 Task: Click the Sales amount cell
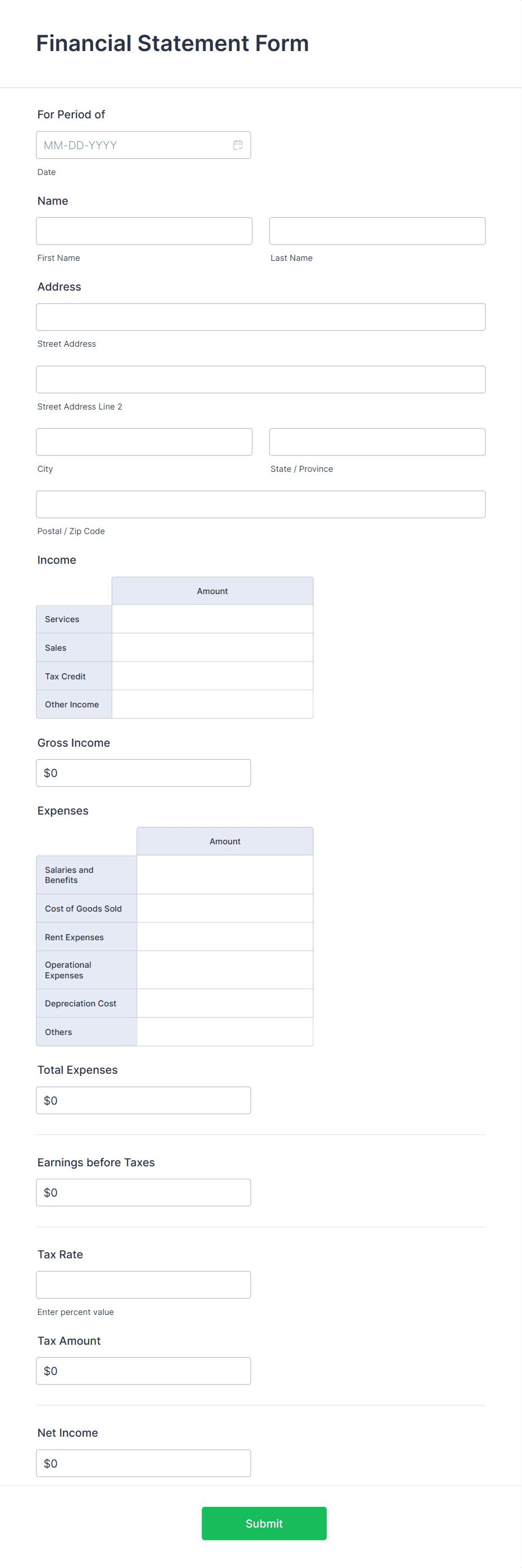tap(212, 647)
